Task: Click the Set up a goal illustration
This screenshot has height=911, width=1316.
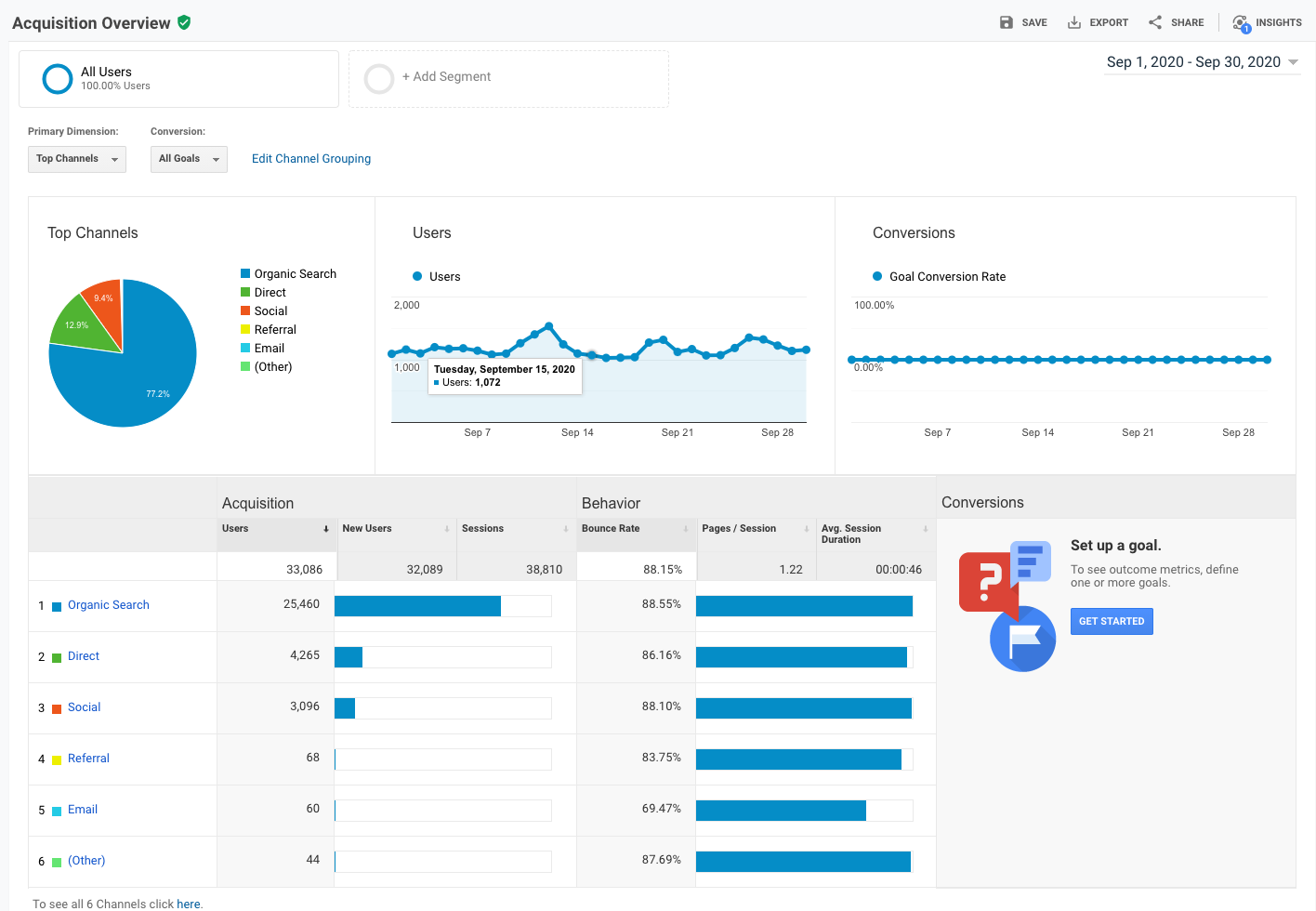Action: pos(1007,606)
